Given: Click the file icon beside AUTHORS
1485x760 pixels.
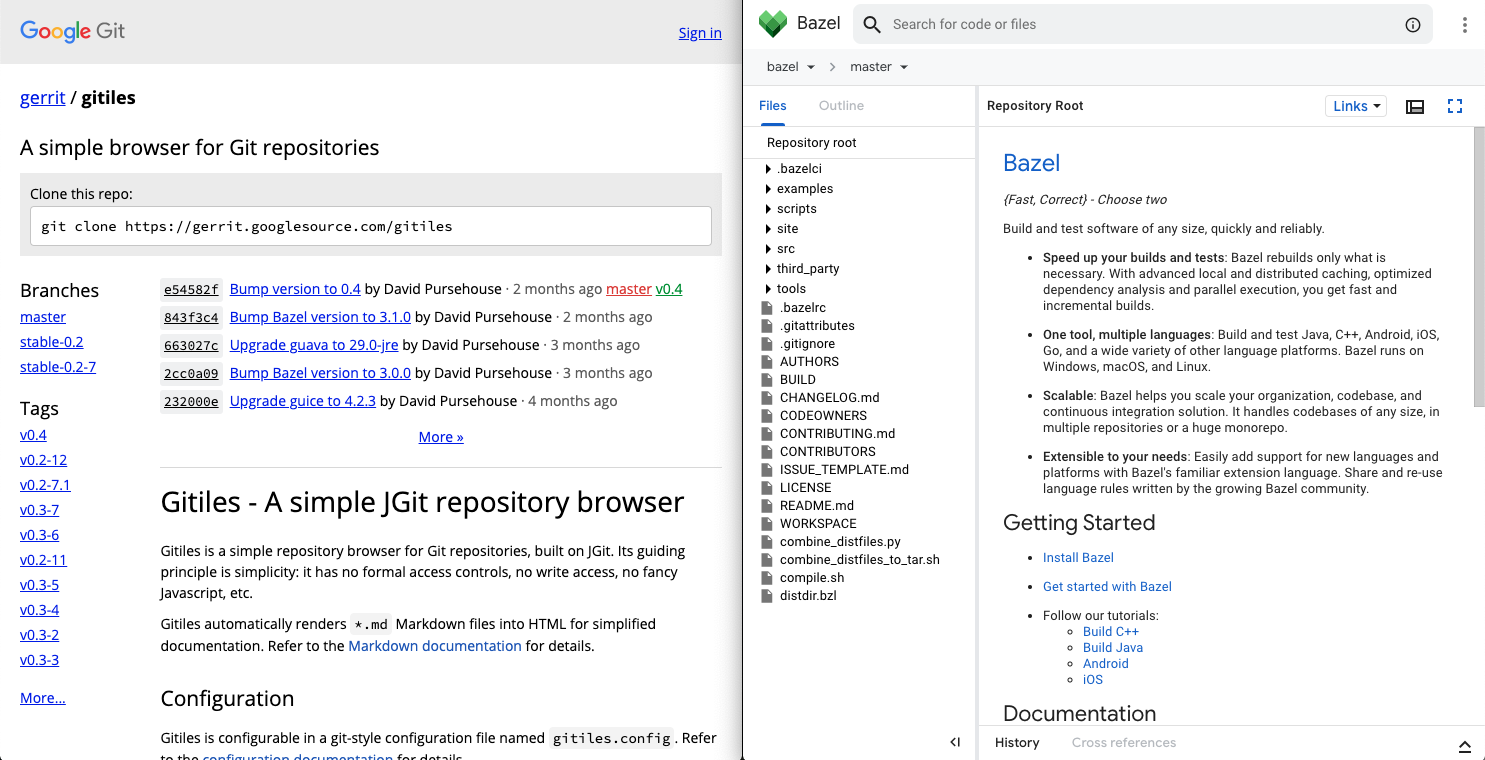Looking at the screenshot, I should pos(767,362).
